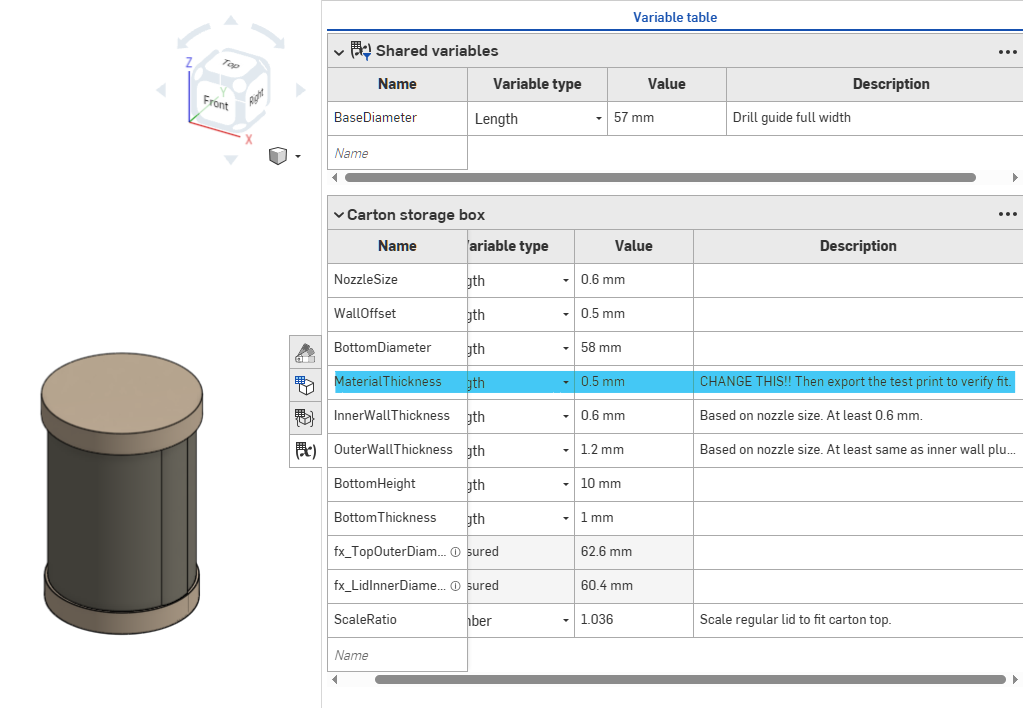Click the Shared variables filter table icon
1023x708 pixels.
pyautogui.click(x=361, y=50)
